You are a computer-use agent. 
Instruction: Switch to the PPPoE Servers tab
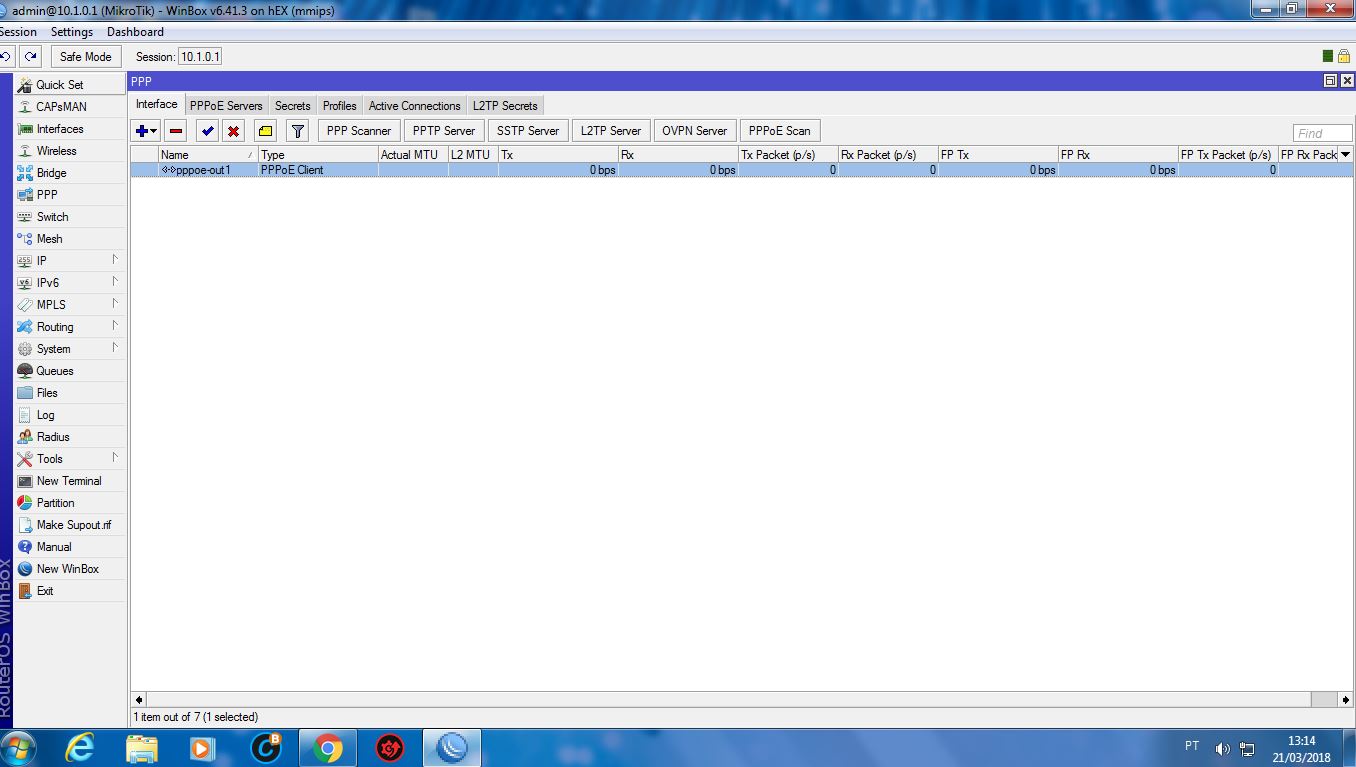point(226,106)
